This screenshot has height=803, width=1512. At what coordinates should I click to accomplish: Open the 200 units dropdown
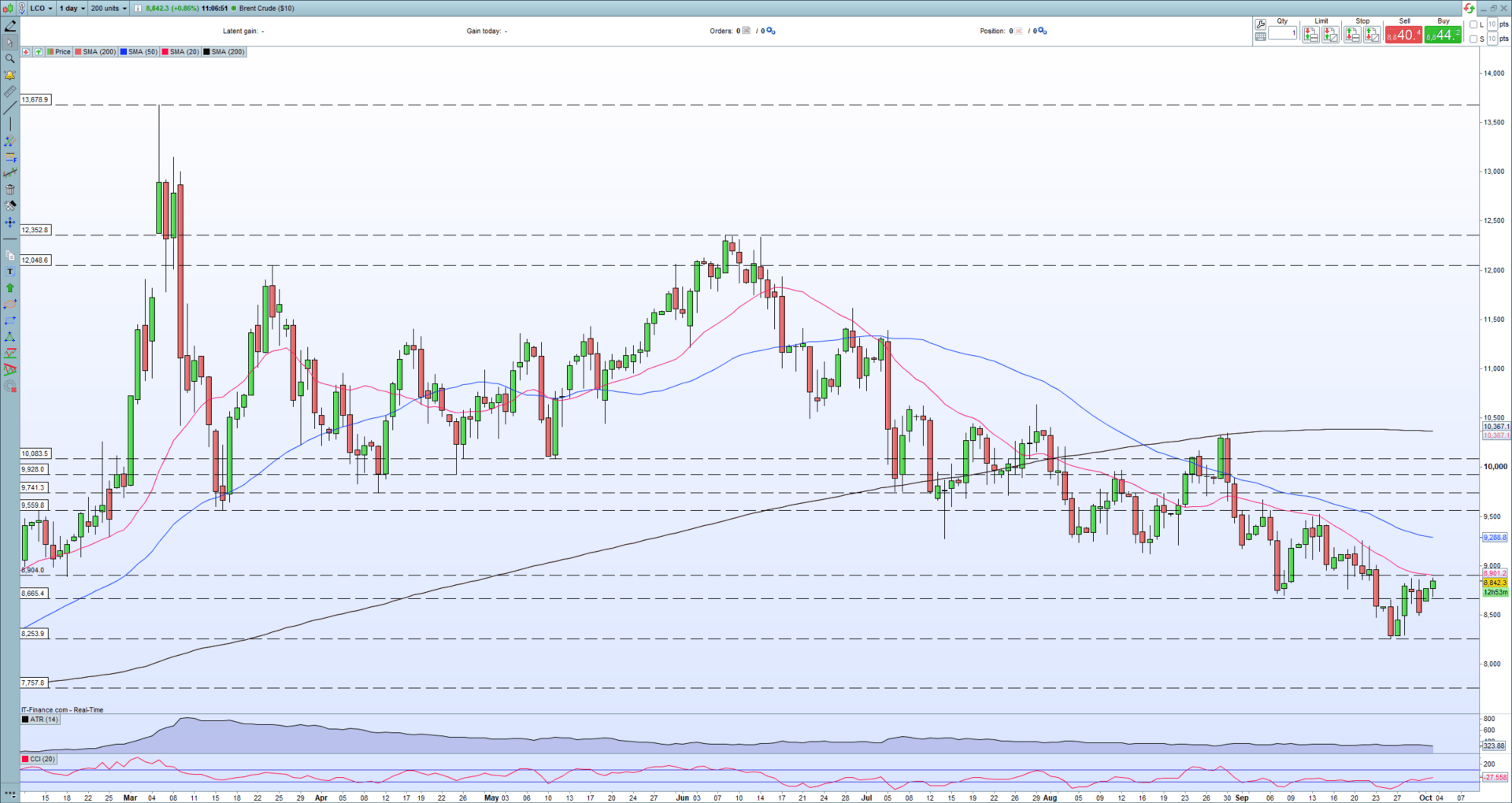click(109, 8)
